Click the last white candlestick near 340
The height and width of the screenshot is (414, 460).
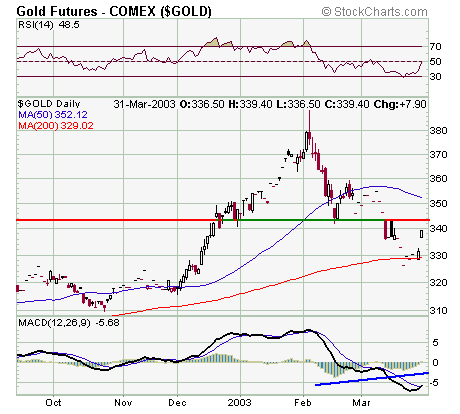(422, 234)
